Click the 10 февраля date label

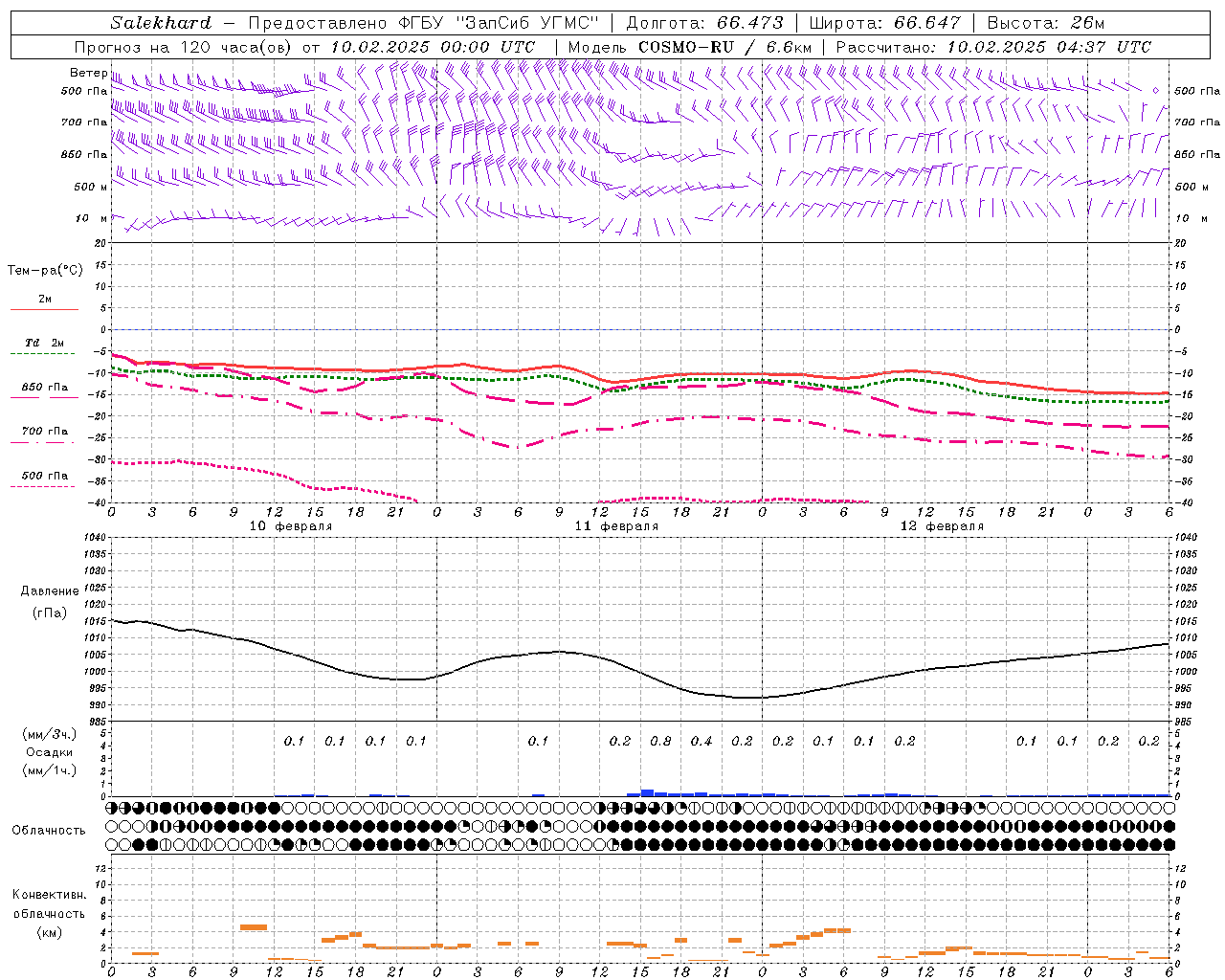click(x=291, y=526)
